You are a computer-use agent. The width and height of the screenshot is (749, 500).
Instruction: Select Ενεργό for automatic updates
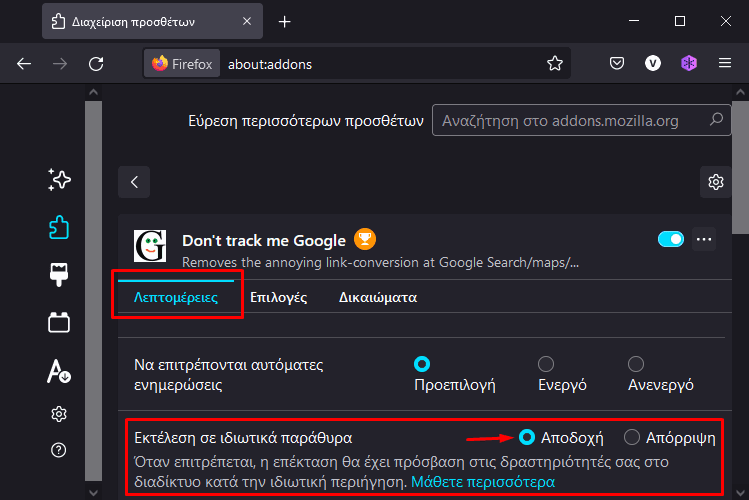546,364
